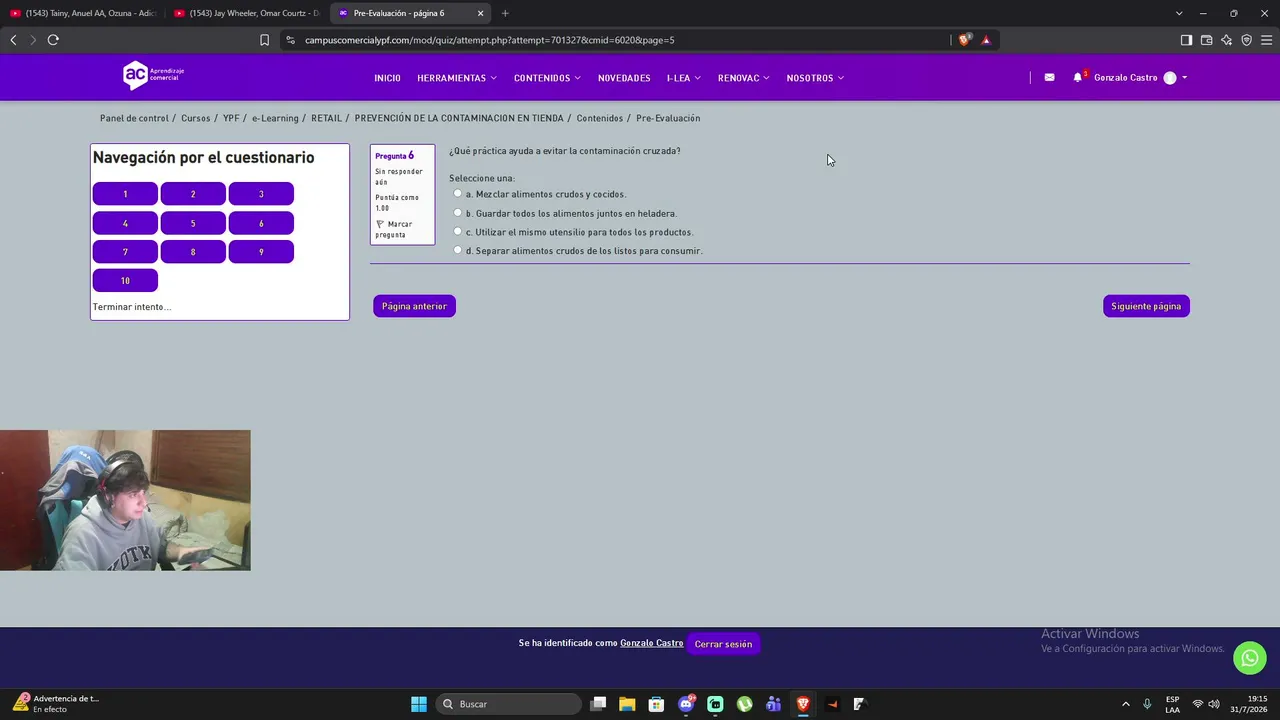Bookmark this page with the bookmark icon
The image size is (1280, 720).
pyautogui.click(x=264, y=40)
